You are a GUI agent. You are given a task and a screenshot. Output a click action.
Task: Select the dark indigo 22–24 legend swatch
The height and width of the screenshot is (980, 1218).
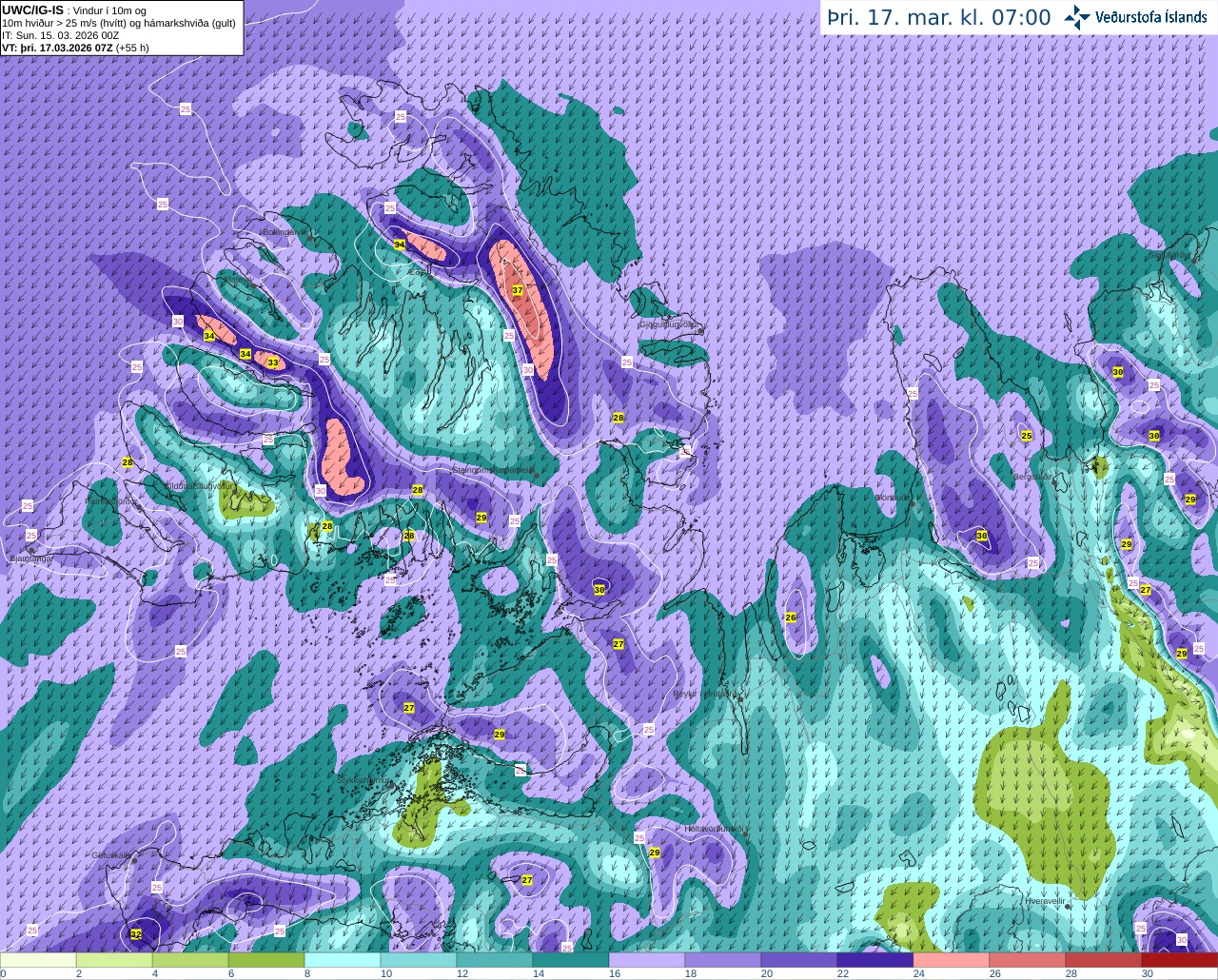tap(875, 960)
